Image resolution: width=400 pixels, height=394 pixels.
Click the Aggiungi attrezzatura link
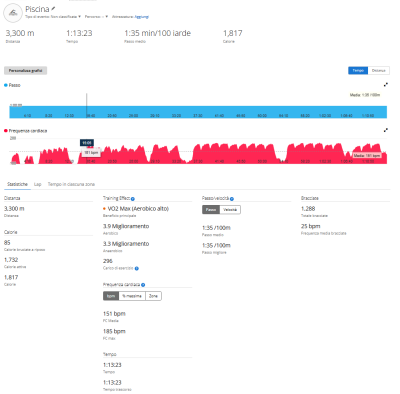click(x=141, y=16)
